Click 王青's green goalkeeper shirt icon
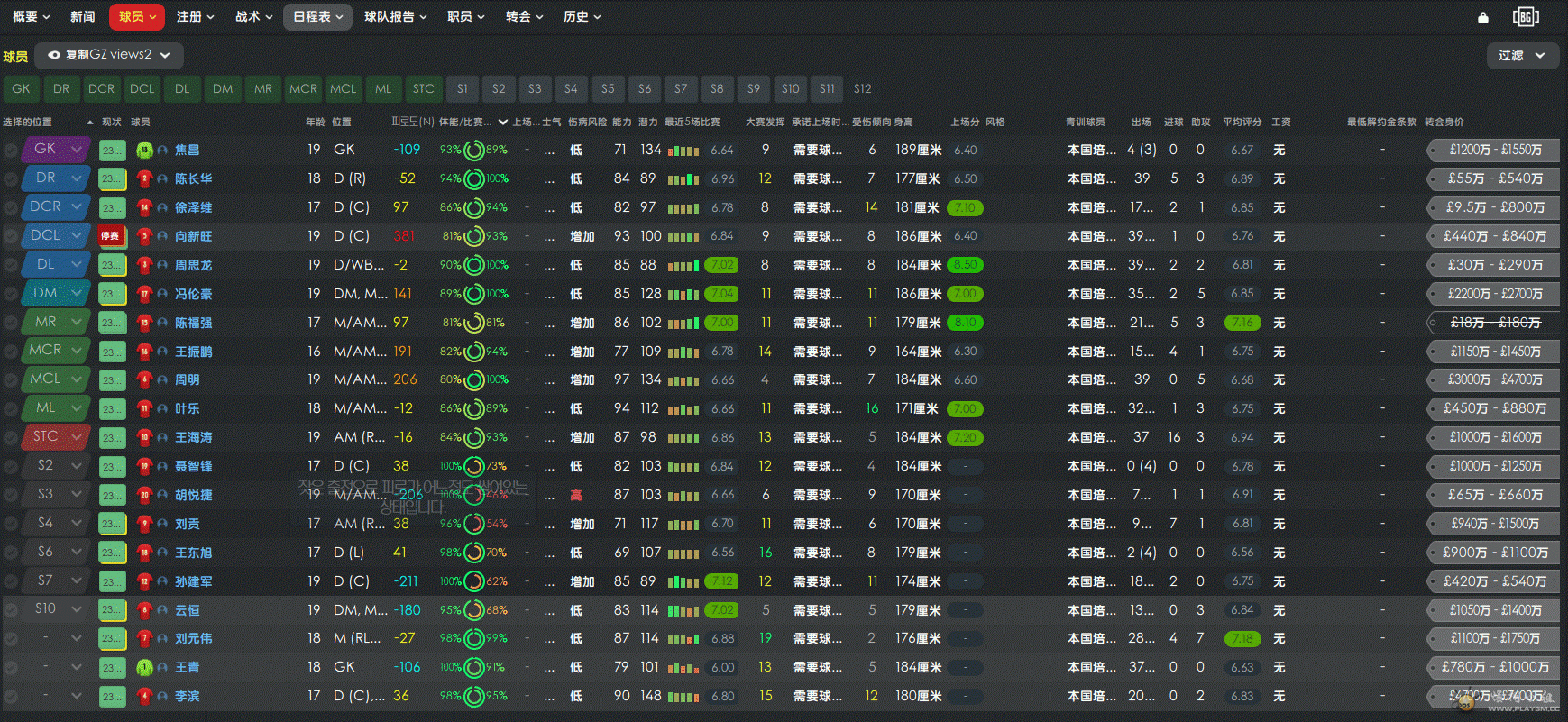 (144, 668)
